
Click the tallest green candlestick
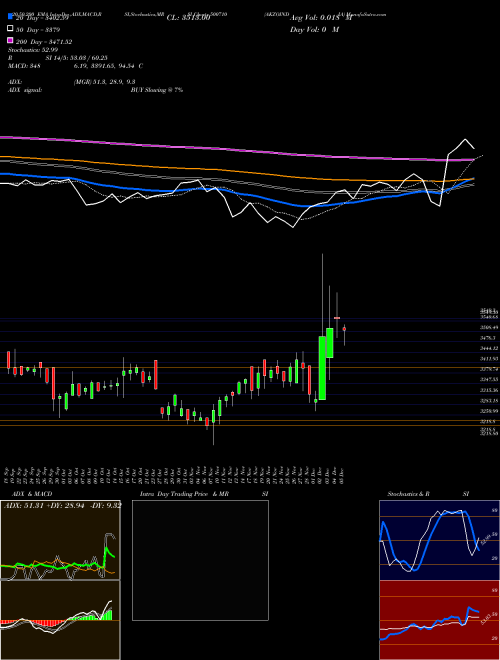coord(322,368)
